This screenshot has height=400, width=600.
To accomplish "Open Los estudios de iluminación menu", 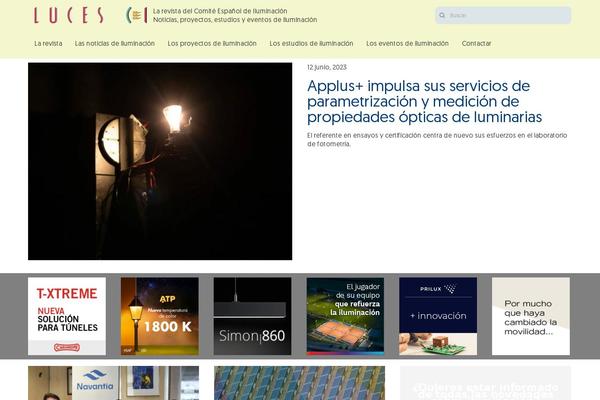I will tap(311, 44).
